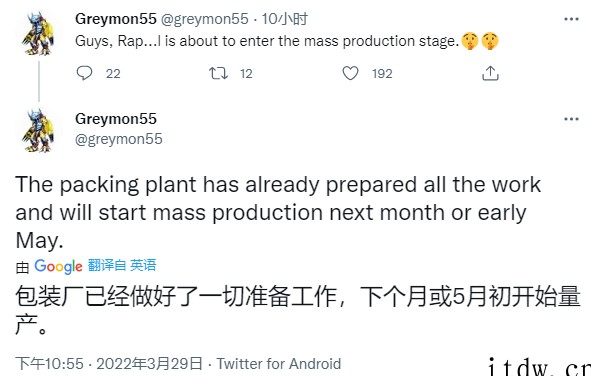Click the 下午10:55 · 2022年3月29日 timestamp
The image size is (591, 376).
(x=109, y=364)
